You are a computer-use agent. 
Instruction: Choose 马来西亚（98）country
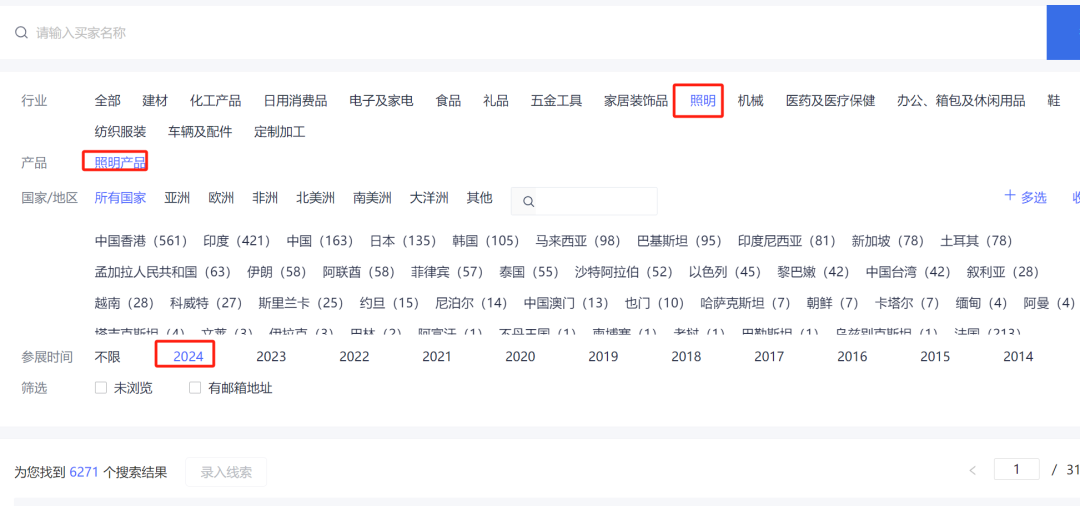[578, 241]
